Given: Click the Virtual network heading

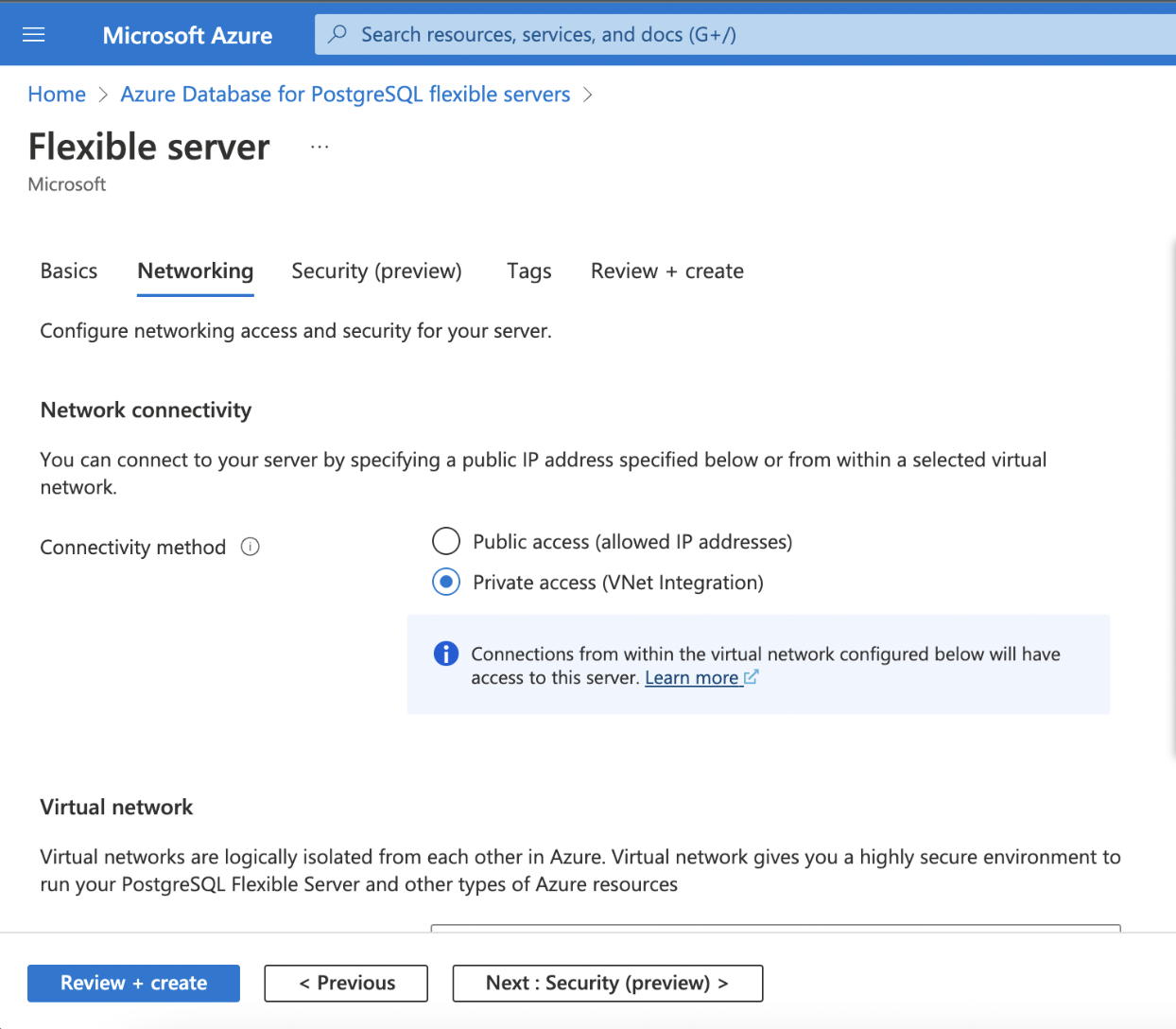Looking at the screenshot, I should [116, 807].
